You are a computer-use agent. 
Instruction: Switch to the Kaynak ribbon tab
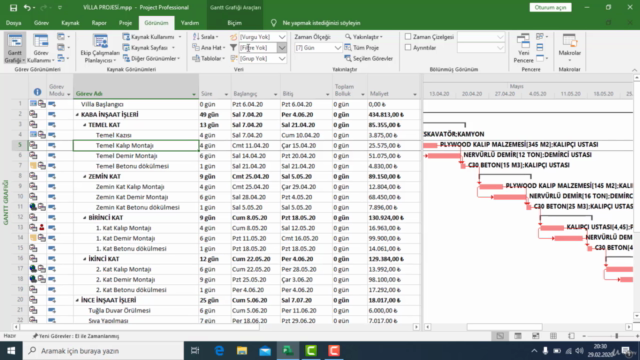(70, 23)
